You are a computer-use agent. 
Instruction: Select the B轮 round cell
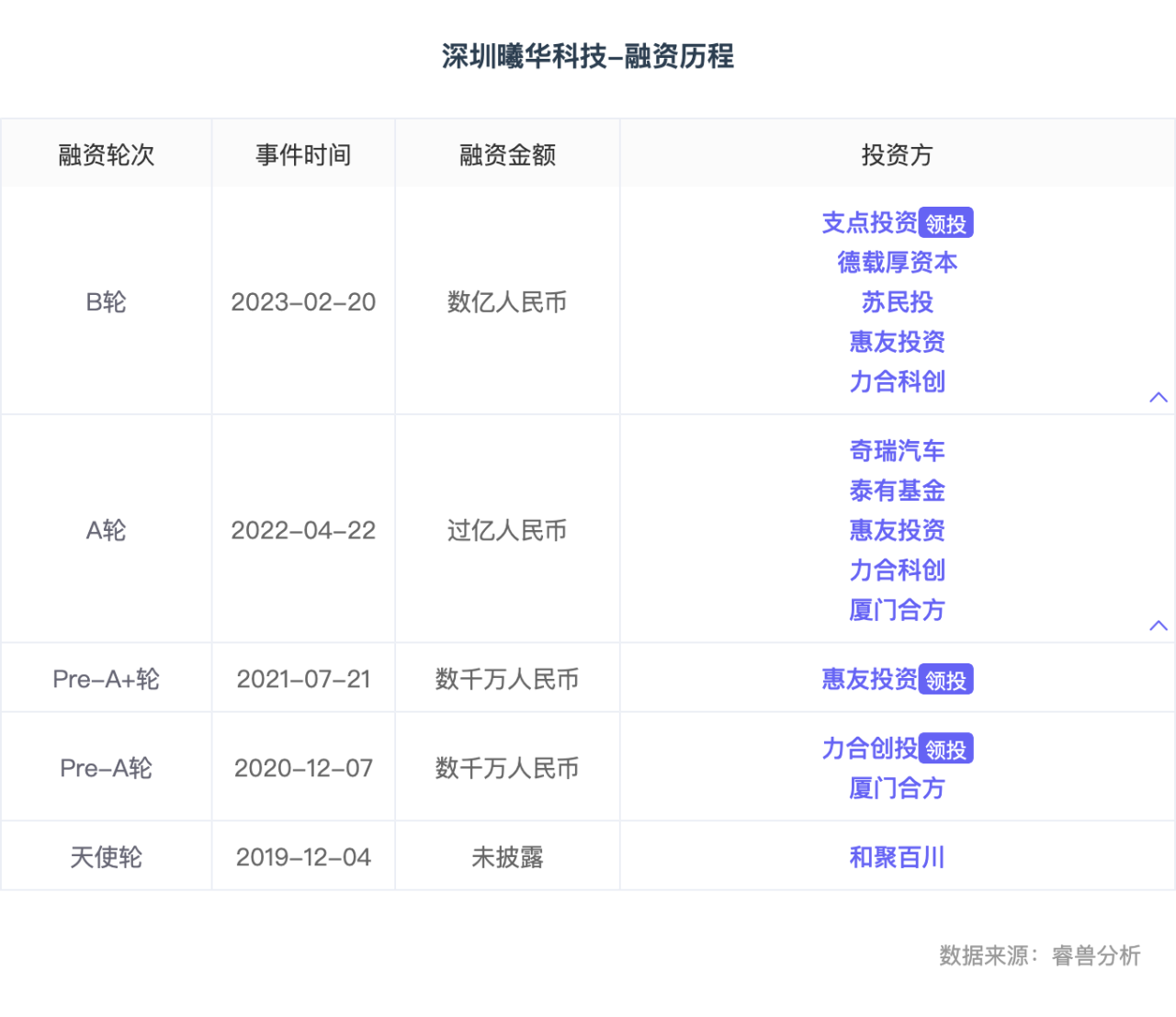pos(107,302)
